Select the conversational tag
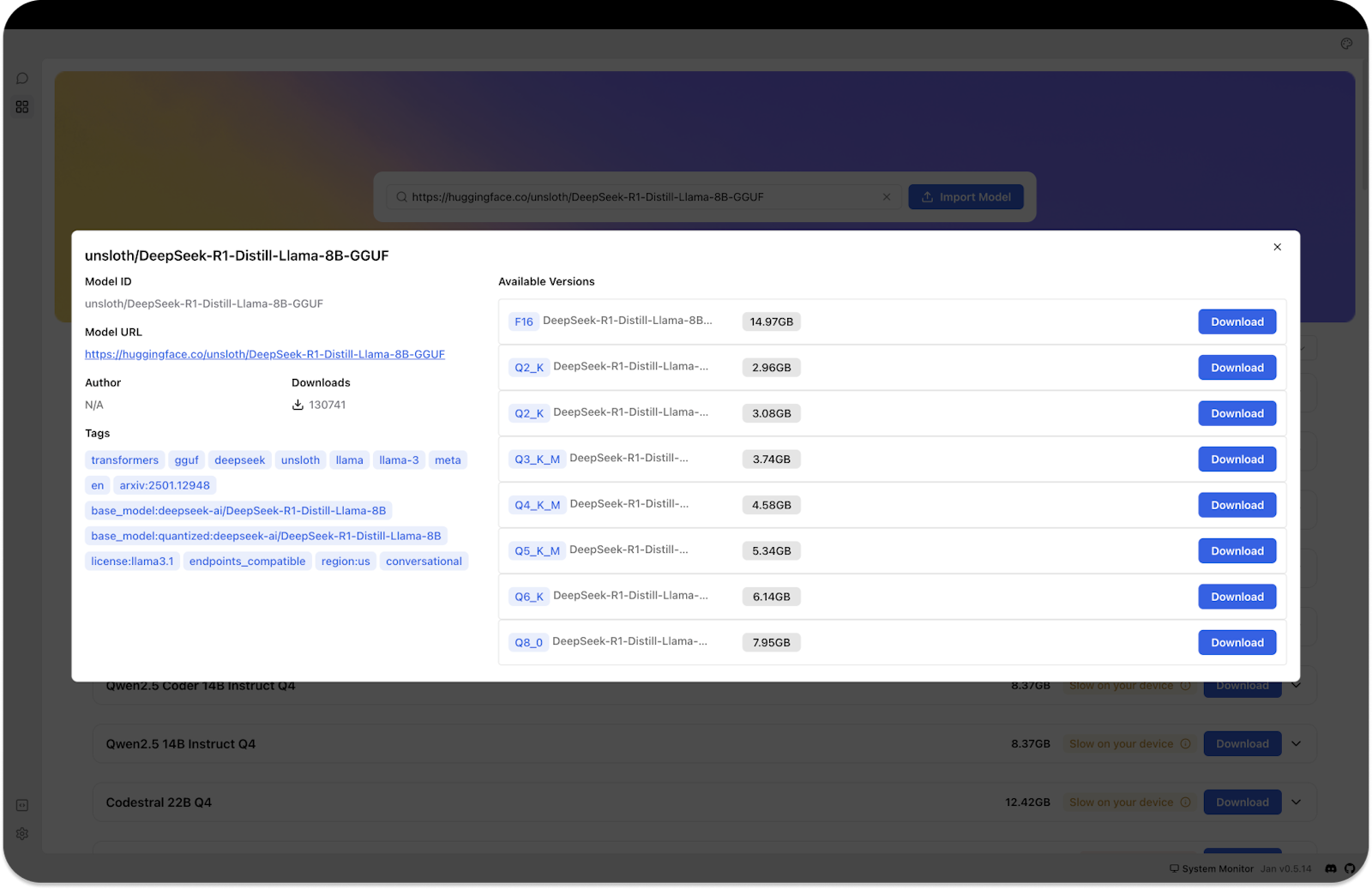 tap(424, 561)
